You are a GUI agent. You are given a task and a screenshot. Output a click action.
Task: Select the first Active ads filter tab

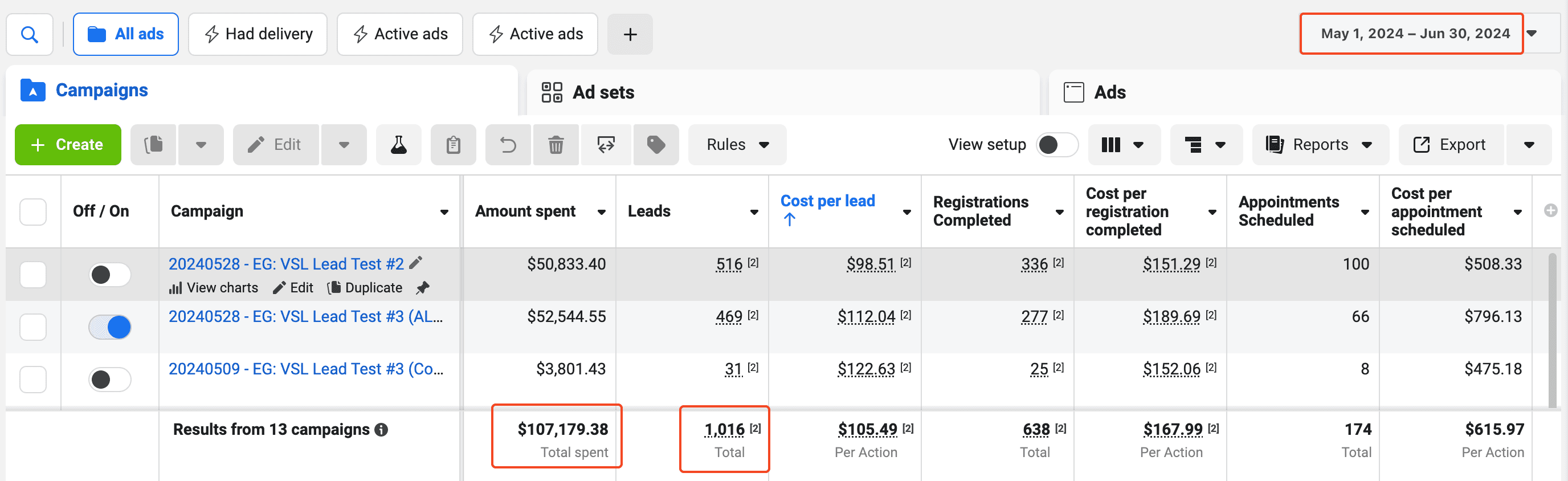pos(400,34)
